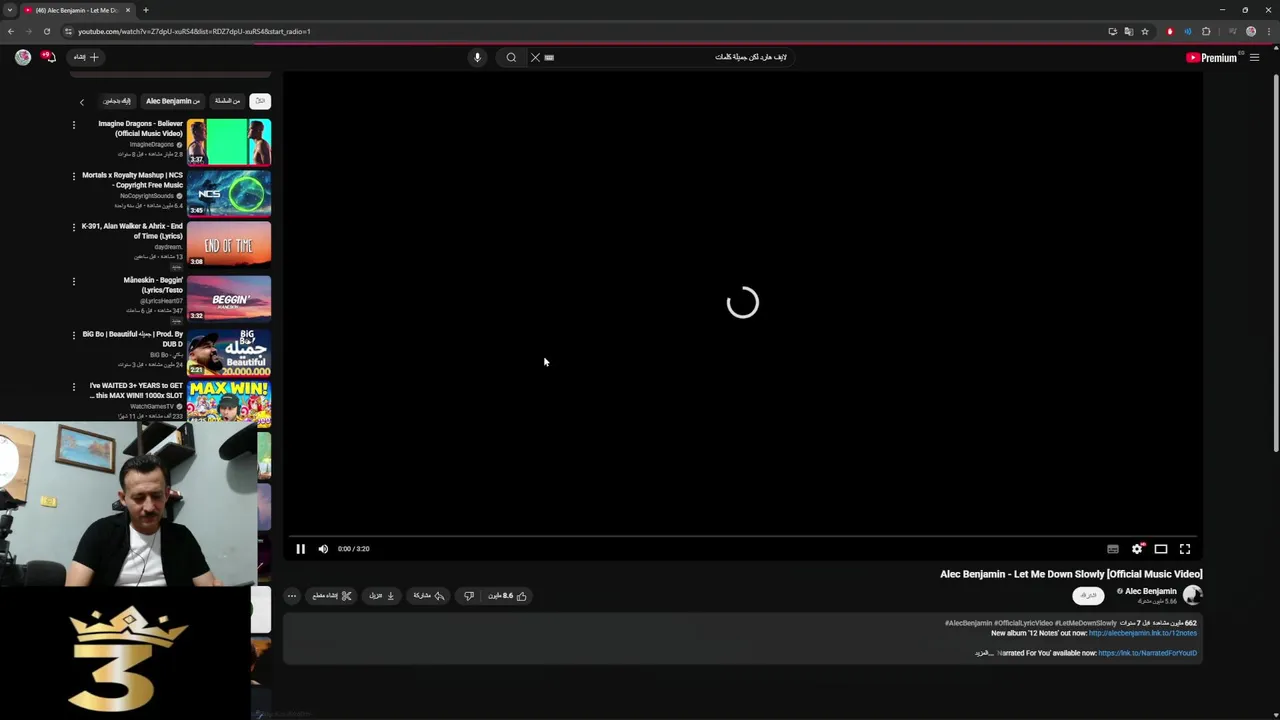Click the create plus button

87,57
